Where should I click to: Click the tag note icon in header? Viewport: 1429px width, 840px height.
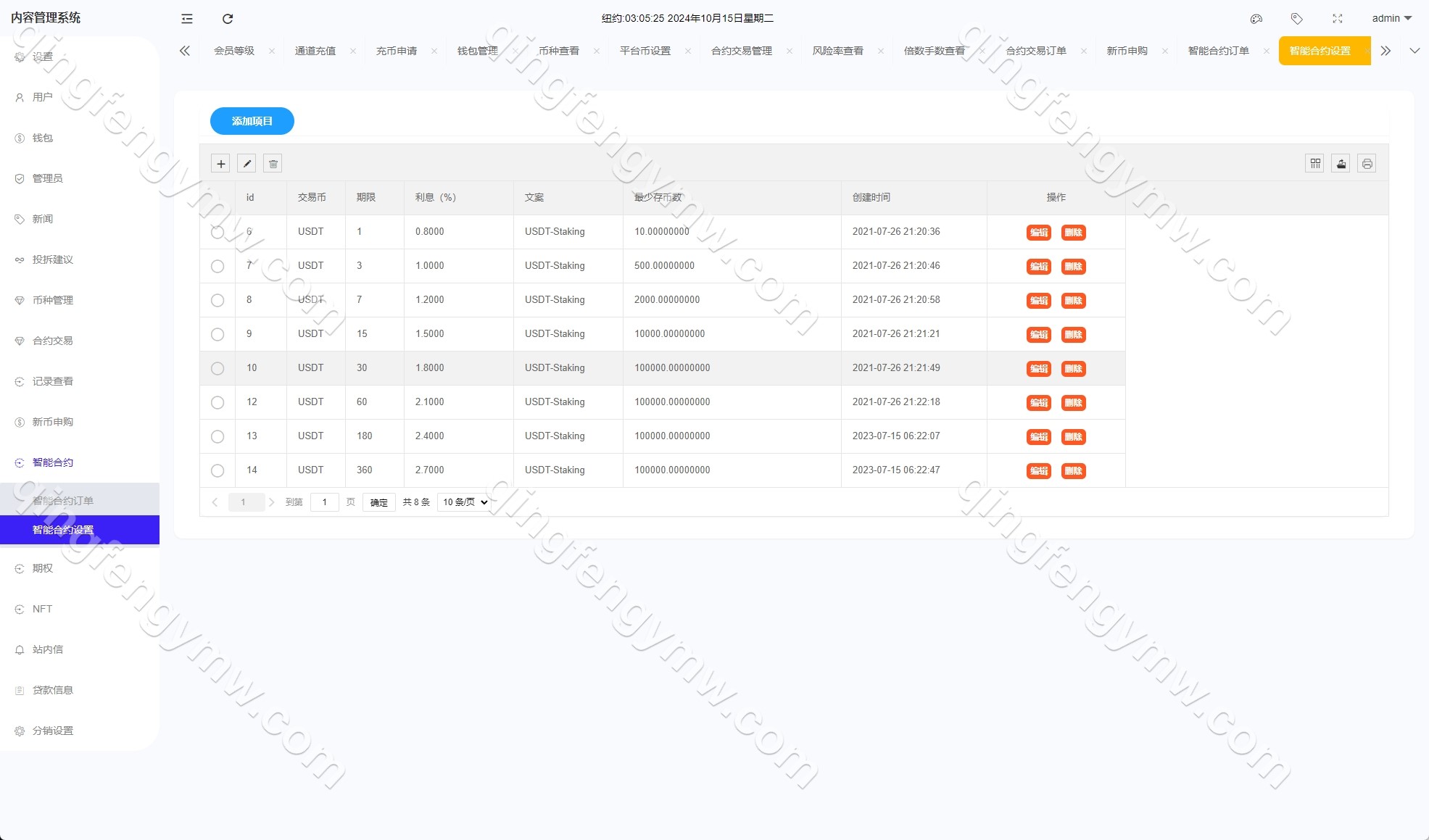(x=1297, y=19)
